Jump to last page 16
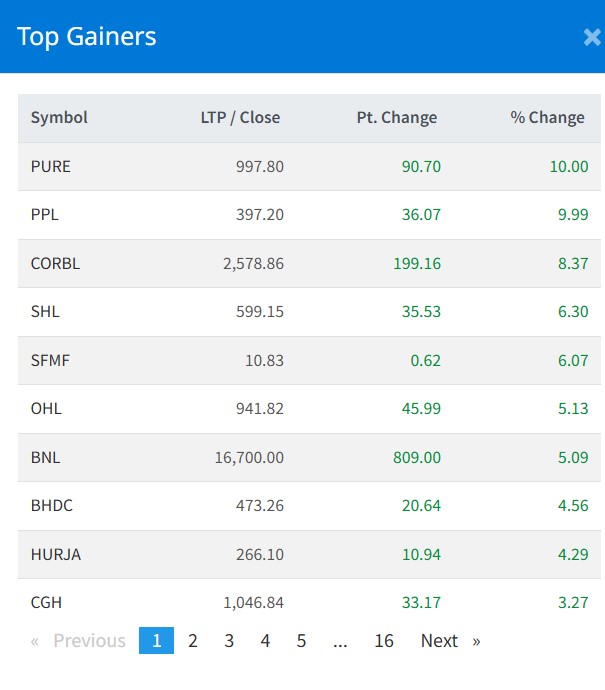Screen dimensions: 605x690 point(384,641)
